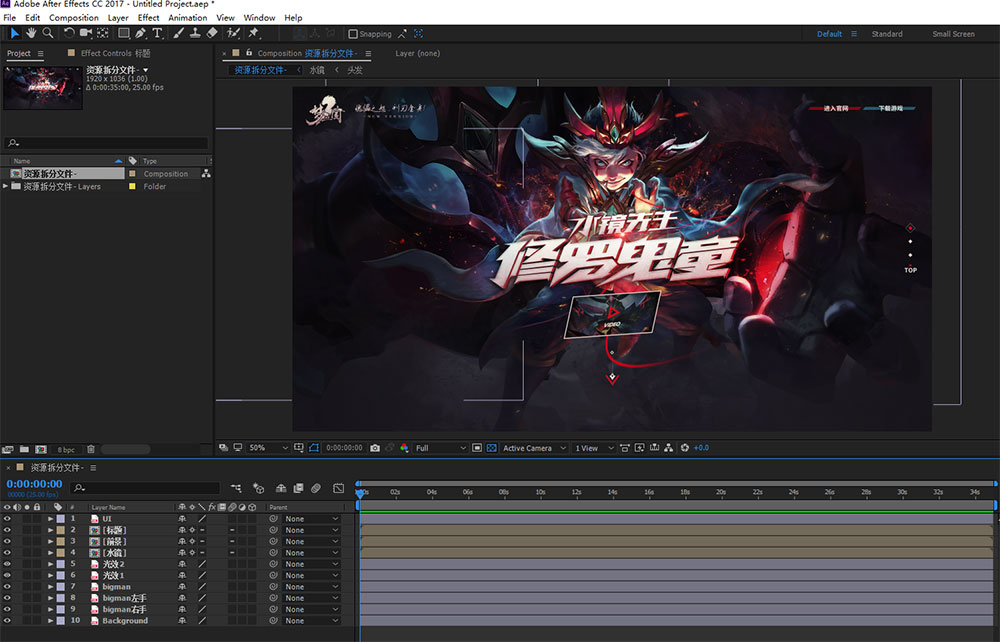Image resolution: width=1000 pixels, height=642 pixels.
Task: Select the Rotation tool
Action: point(69,33)
